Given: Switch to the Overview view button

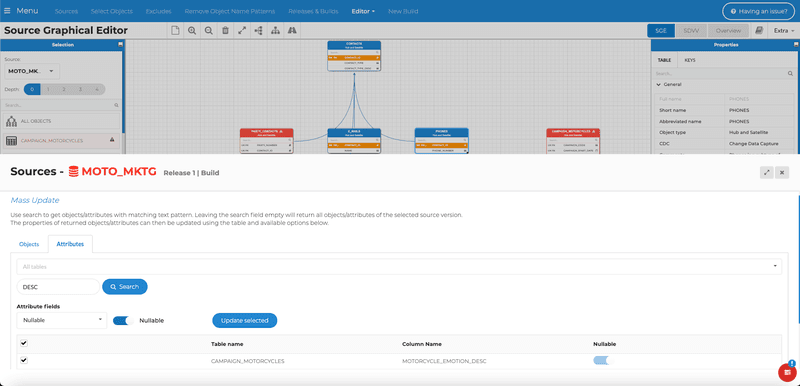Looking at the screenshot, I should [x=728, y=31].
